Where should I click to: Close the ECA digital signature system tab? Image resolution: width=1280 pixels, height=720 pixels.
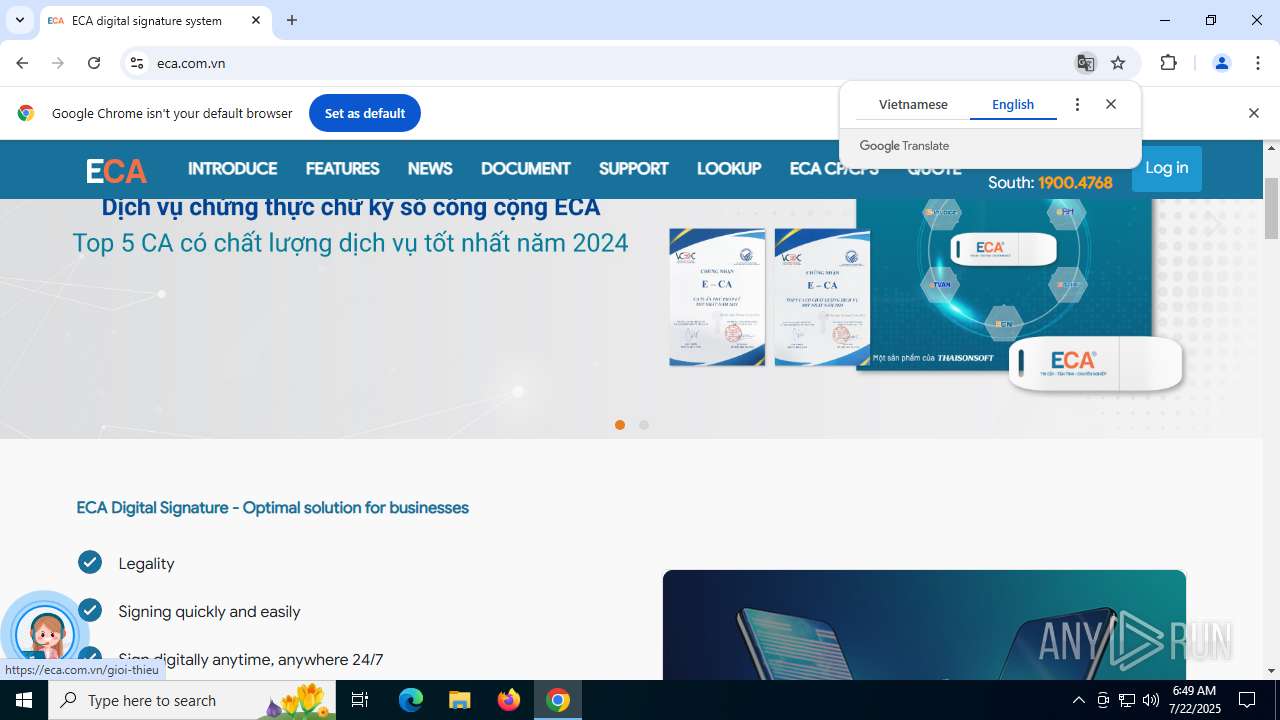click(256, 20)
